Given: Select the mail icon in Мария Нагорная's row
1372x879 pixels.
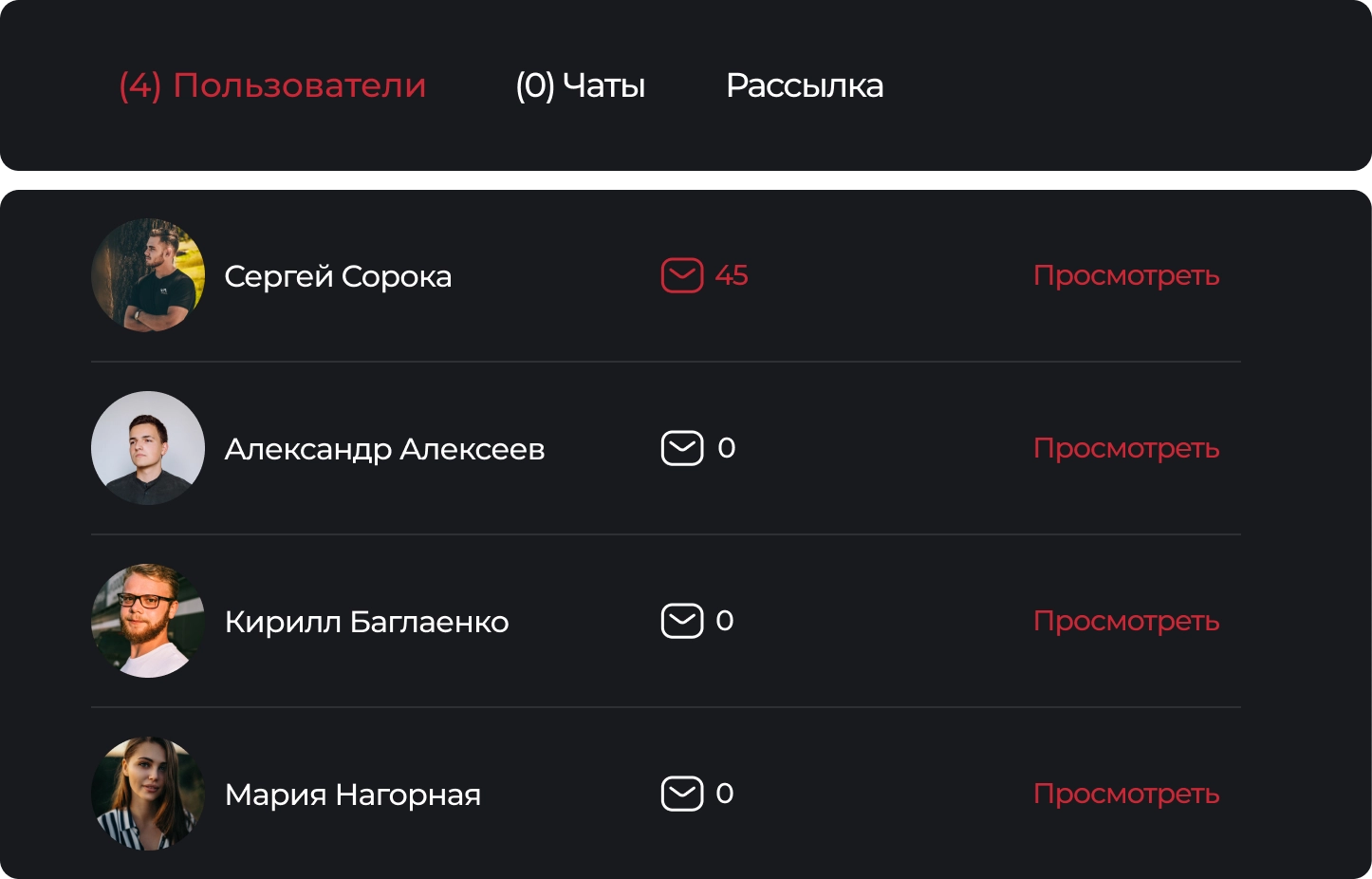Looking at the screenshot, I should point(682,794).
